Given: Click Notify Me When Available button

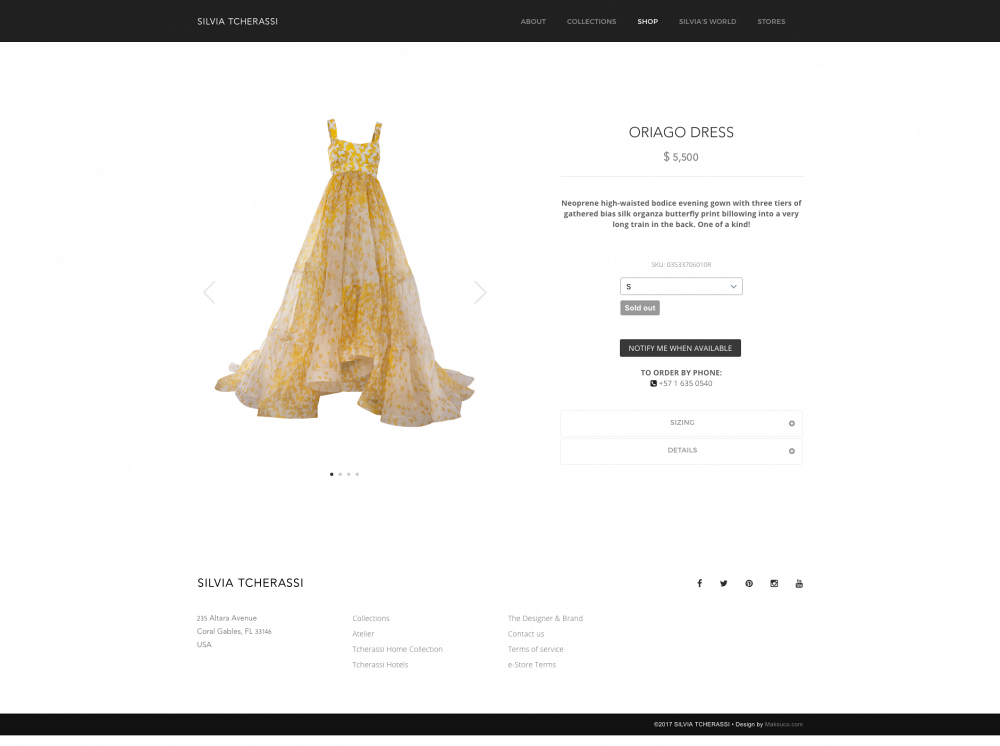Looking at the screenshot, I should point(680,348).
